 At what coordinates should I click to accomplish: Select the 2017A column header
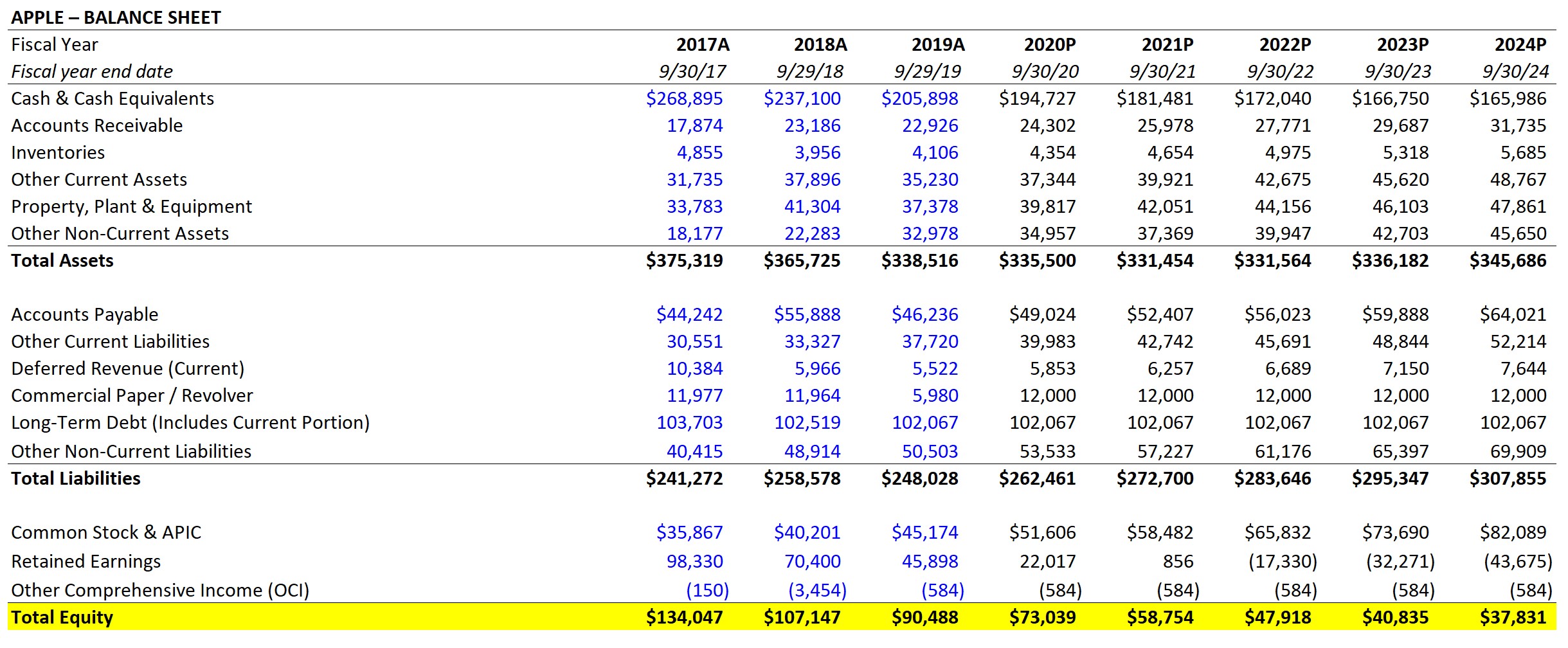[703, 44]
